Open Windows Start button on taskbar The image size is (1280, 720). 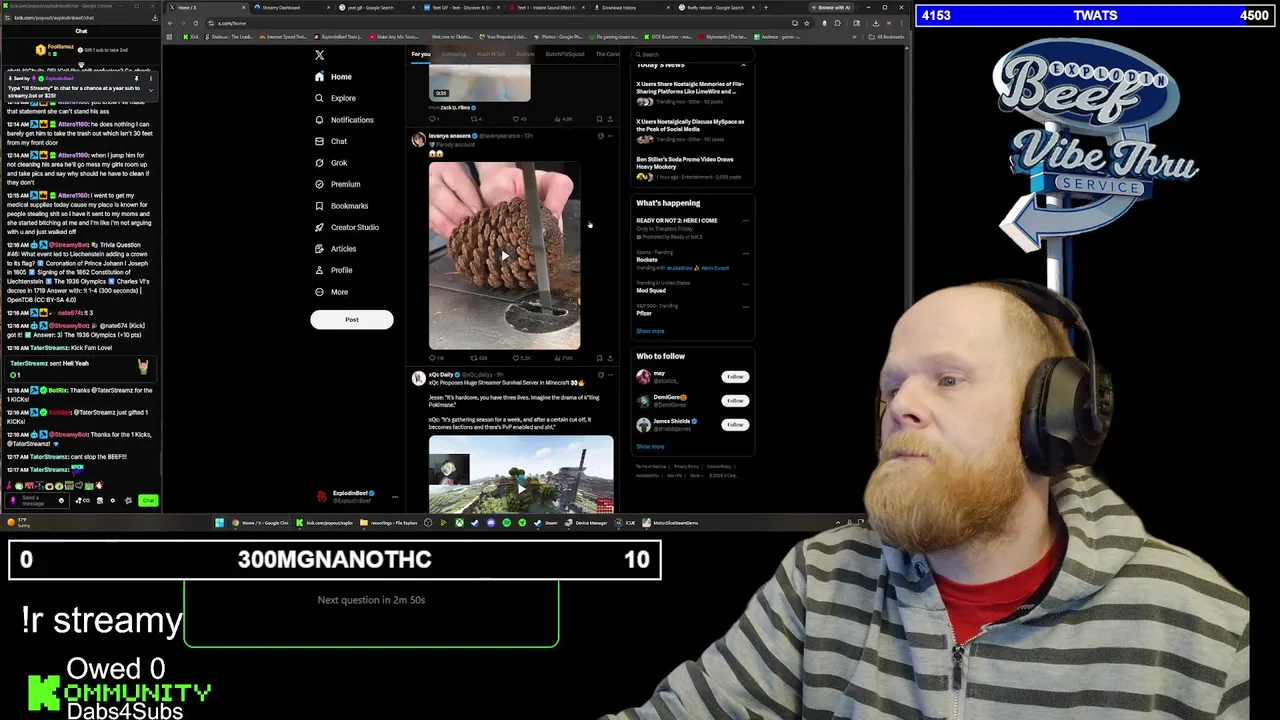[x=219, y=523]
